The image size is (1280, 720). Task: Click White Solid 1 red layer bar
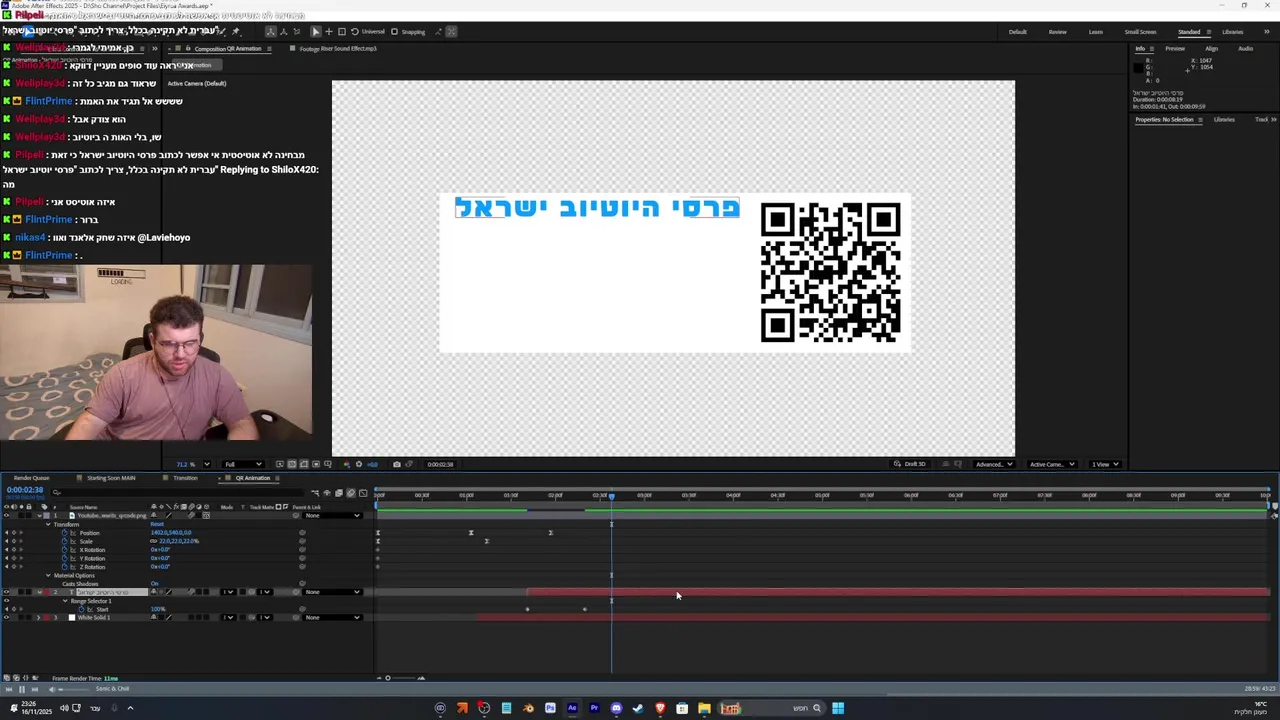pyautogui.click(x=872, y=617)
